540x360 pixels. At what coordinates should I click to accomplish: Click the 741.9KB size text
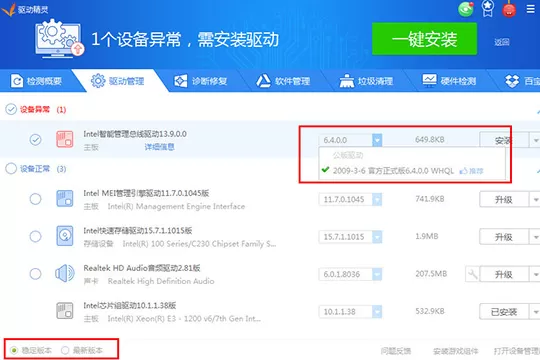[x=429, y=199]
